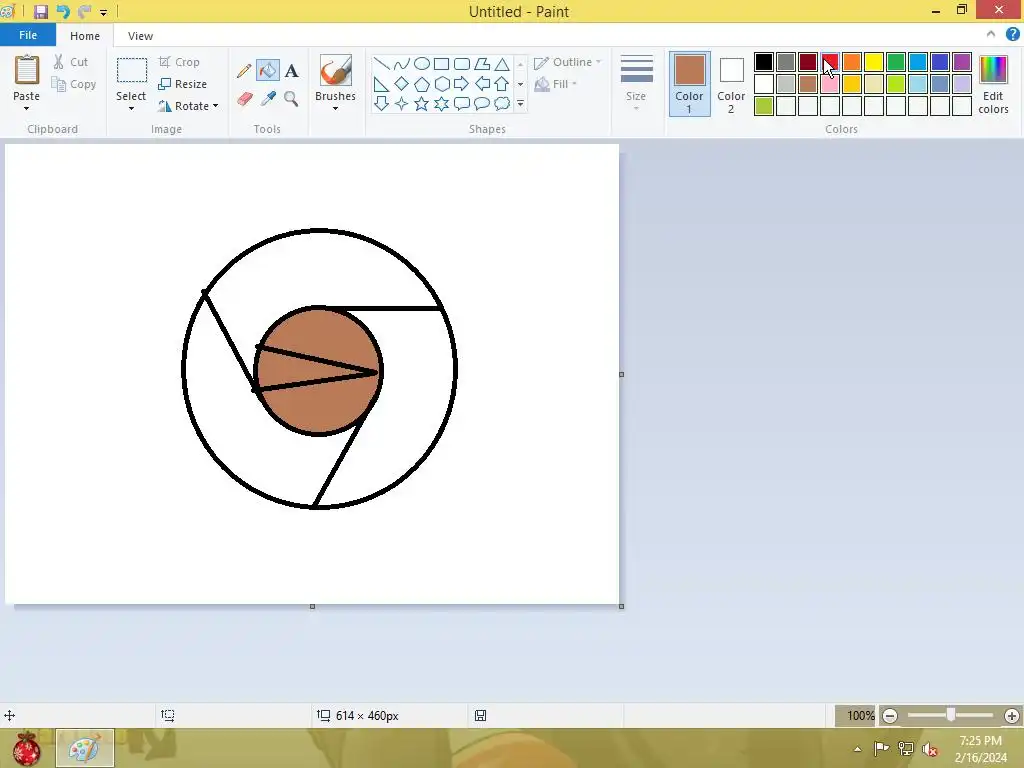Click the Save icon in title bar
Viewport: 1024px width, 768px height.
pos(40,12)
